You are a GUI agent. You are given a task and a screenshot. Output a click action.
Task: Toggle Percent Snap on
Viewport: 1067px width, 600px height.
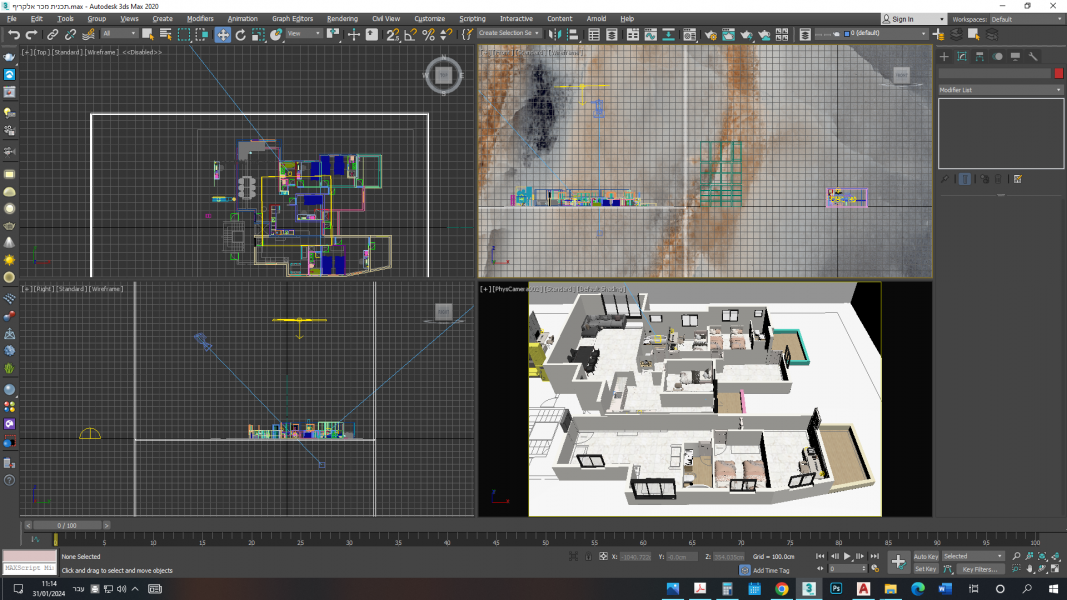click(429, 34)
